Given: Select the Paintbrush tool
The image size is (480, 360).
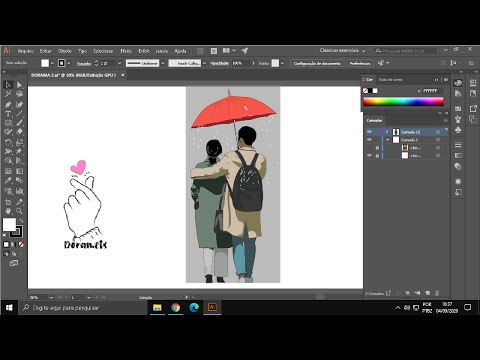Looking at the screenshot, I should click(x=19, y=123).
